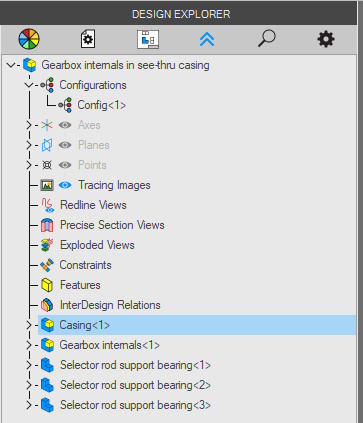Click the Redline Views icon

click(47, 205)
